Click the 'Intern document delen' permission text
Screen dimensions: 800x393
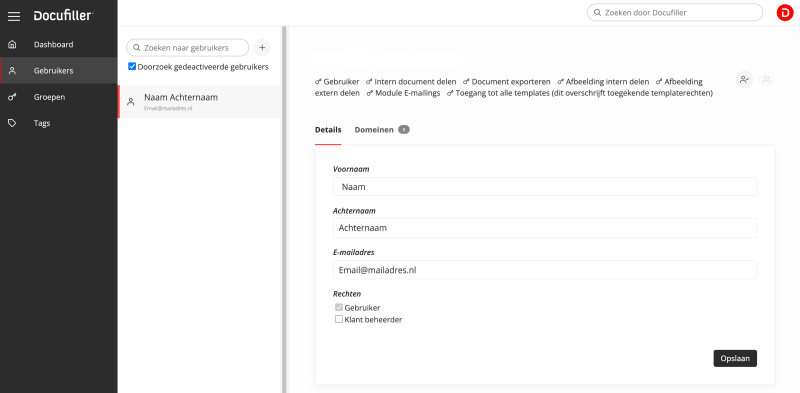pyautogui.click(x=415, y=82)
